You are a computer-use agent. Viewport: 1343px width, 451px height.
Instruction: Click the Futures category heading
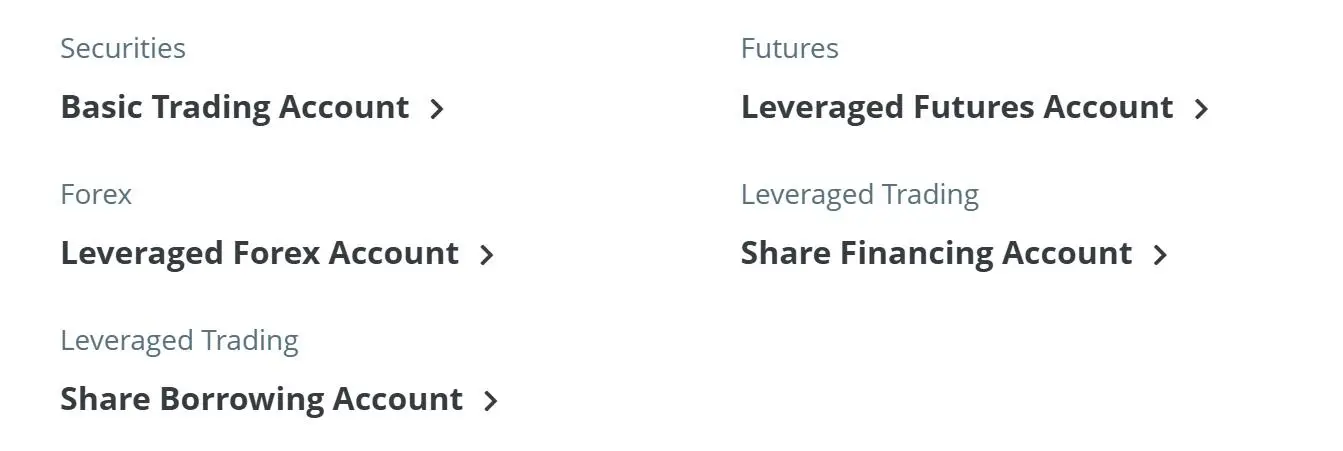790,48
